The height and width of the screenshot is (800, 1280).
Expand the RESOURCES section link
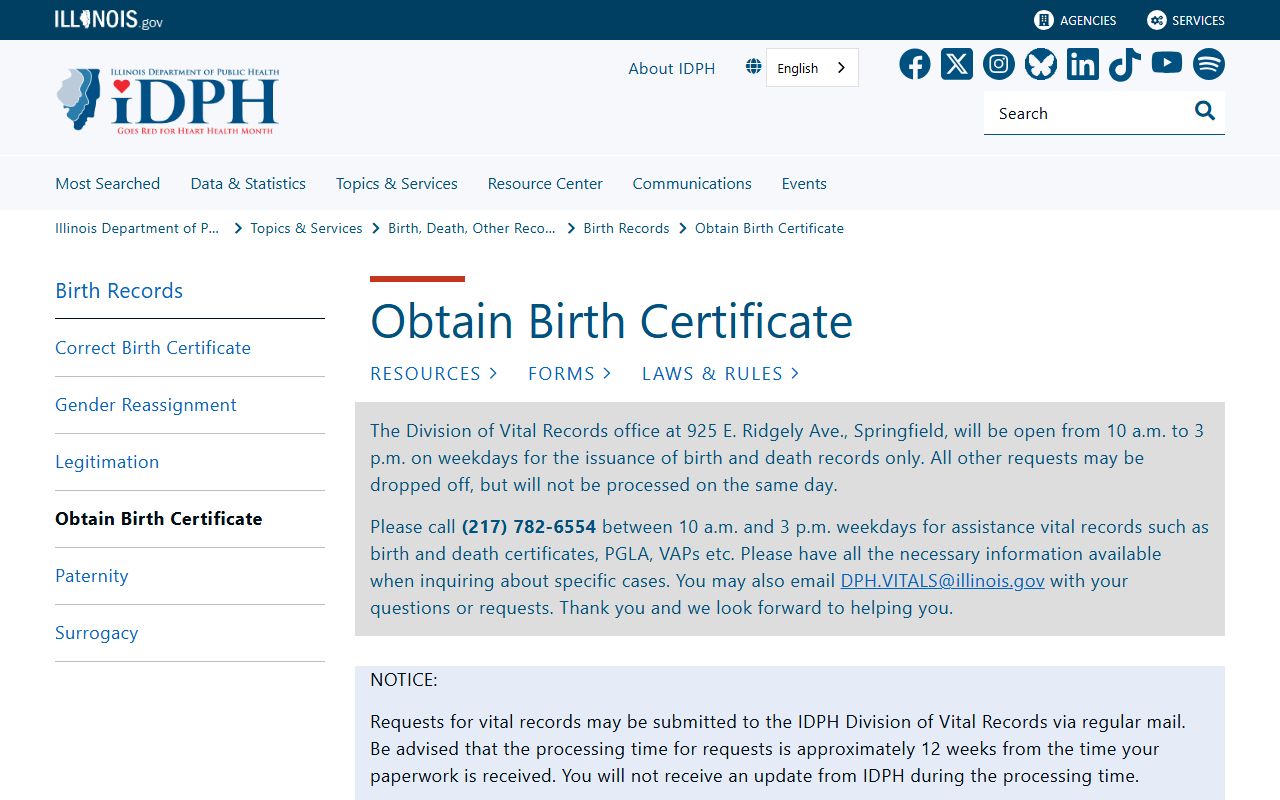tap(433, 373)
